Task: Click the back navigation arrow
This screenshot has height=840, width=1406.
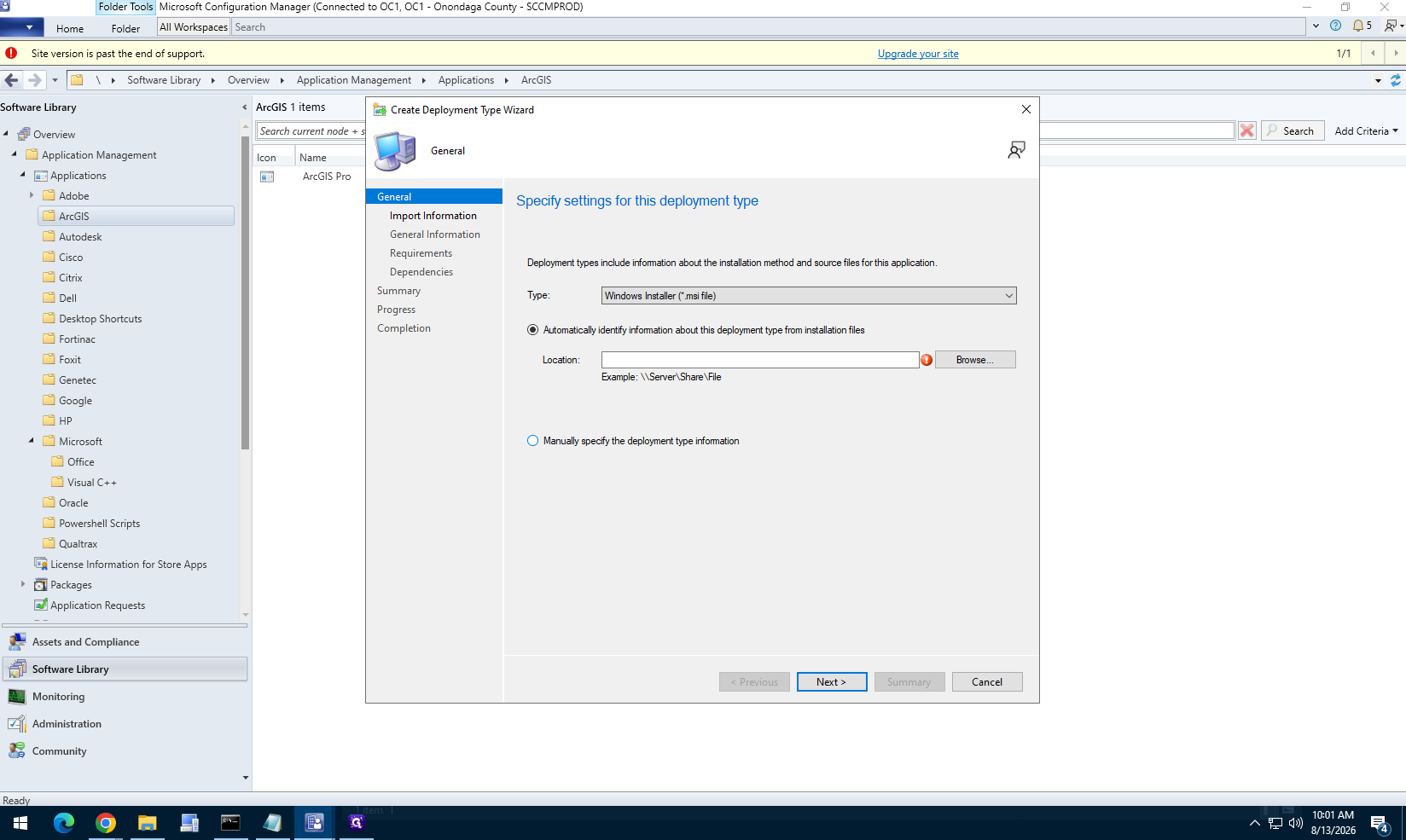Action: point(11,80)
